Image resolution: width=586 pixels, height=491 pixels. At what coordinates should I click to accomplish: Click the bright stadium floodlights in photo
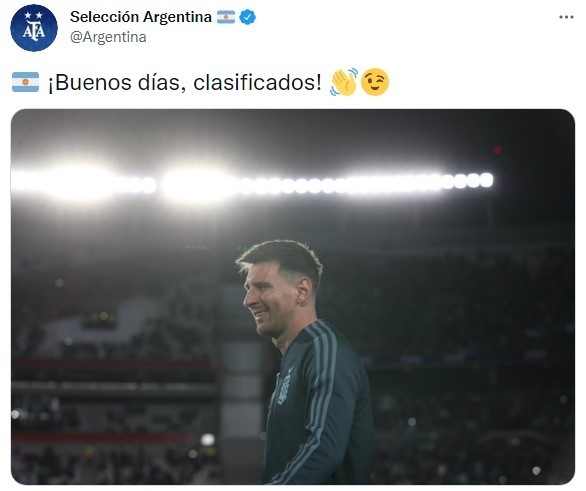pos(252,184)
